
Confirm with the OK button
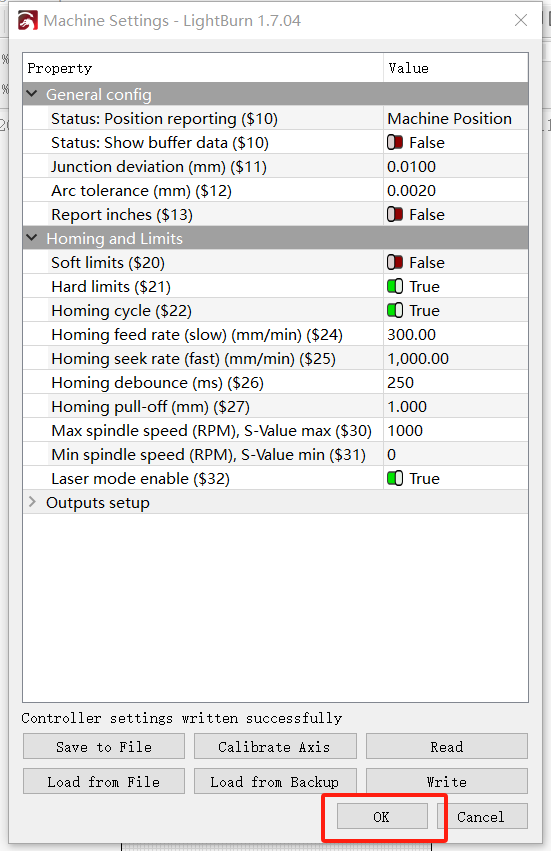pyautogui.click(x=382, y=816)
